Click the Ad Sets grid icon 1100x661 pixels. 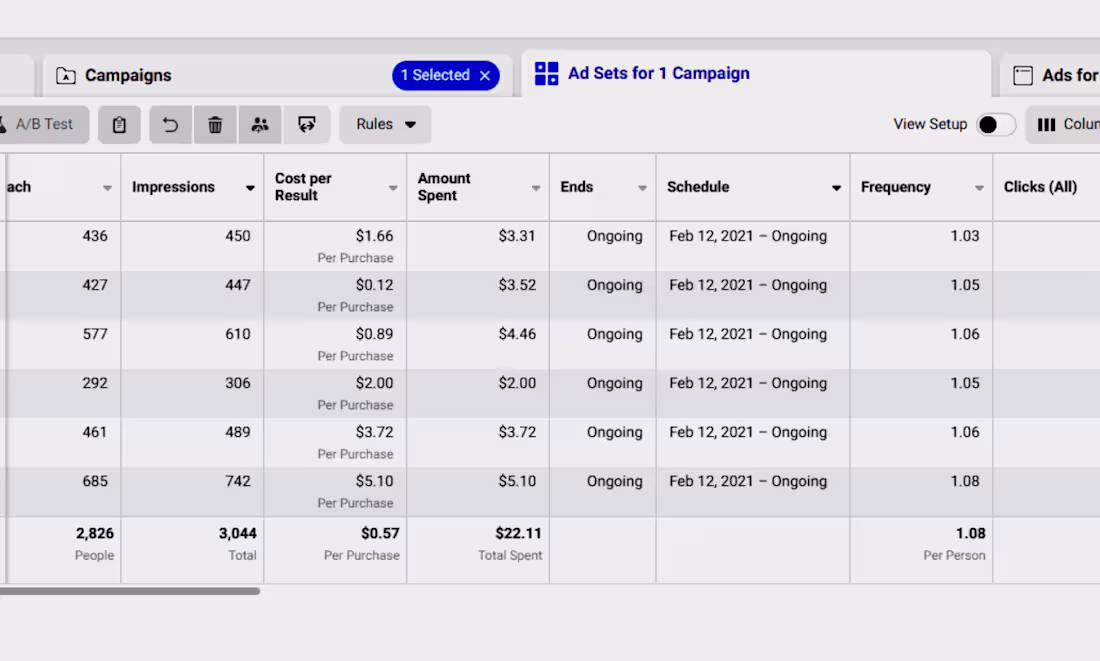point(546,73)
